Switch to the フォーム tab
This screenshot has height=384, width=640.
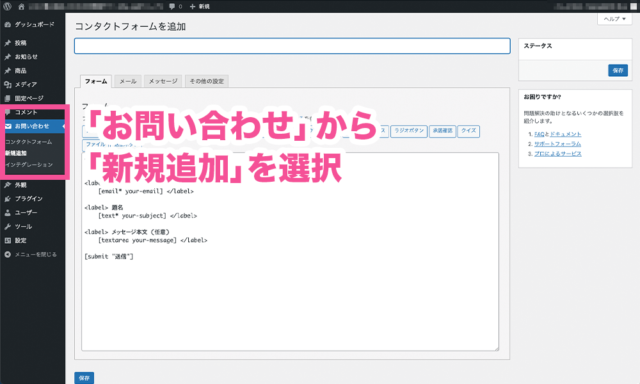(x=96, y=81)
